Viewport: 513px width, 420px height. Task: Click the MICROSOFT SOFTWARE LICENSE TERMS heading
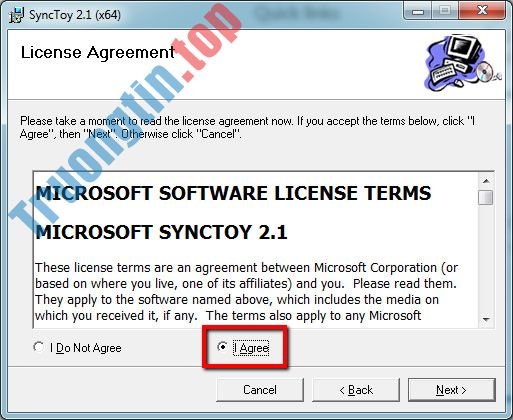[233, 193]
